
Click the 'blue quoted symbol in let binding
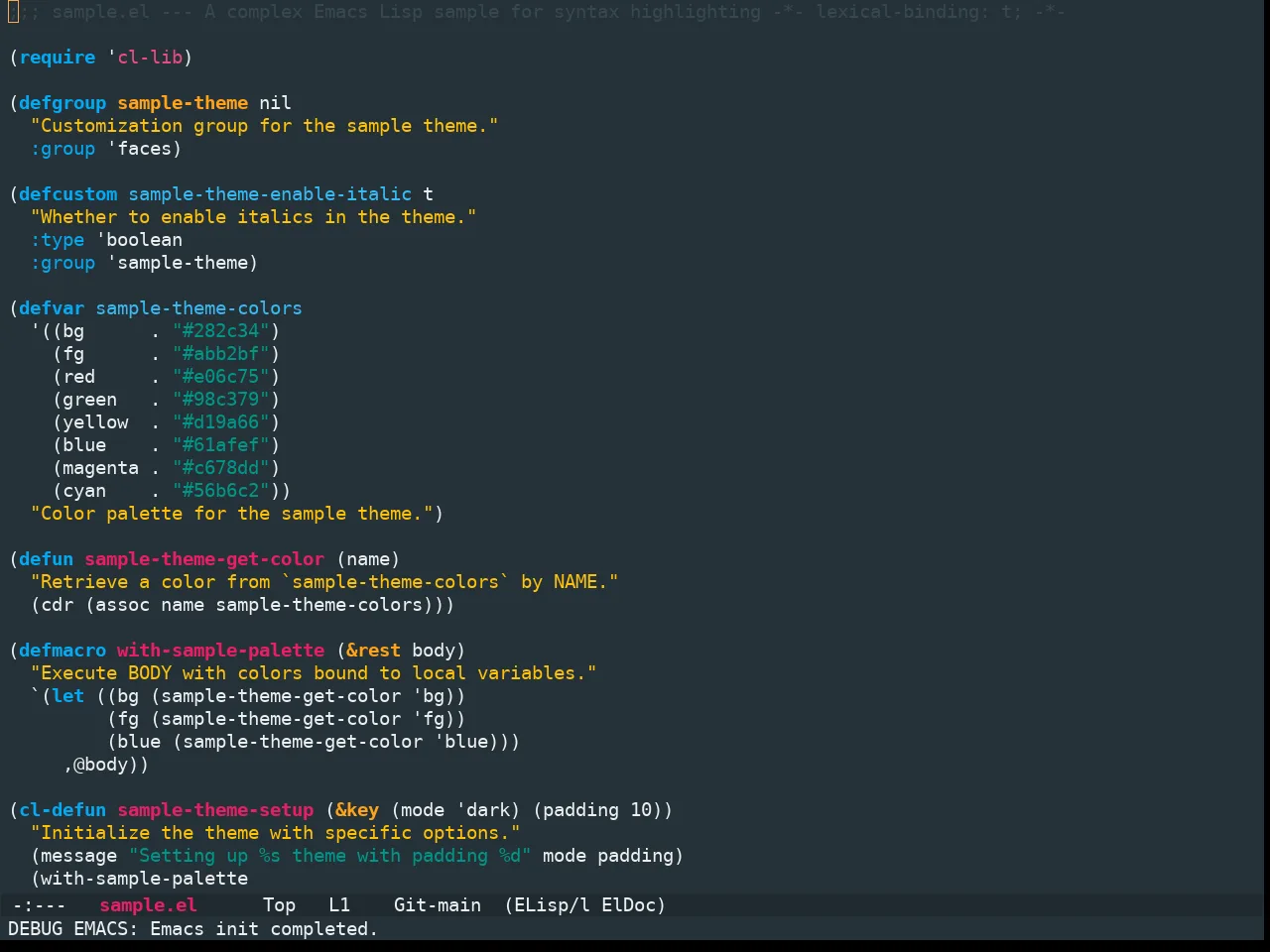[461, 742]
